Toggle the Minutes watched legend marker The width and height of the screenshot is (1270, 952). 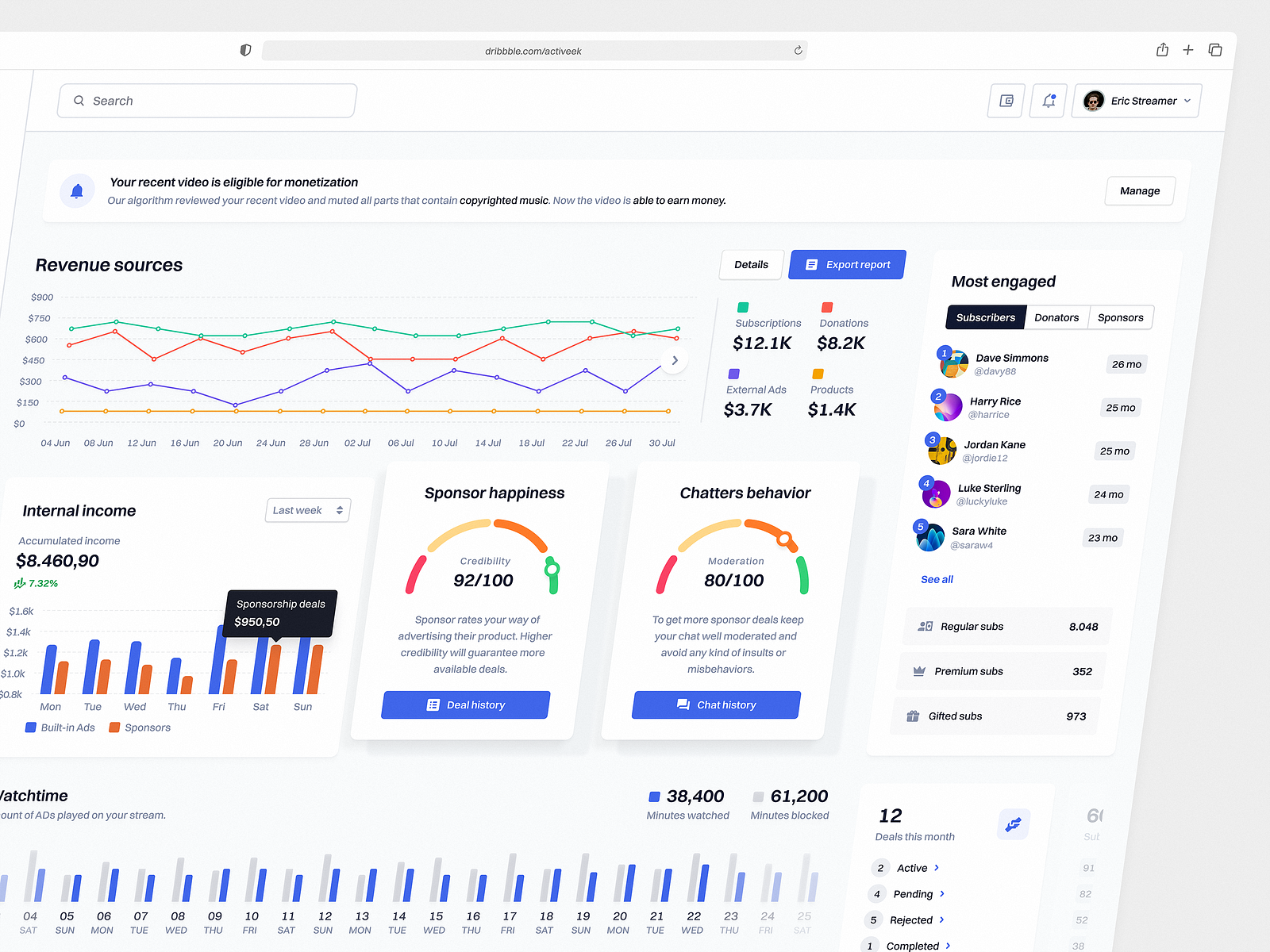[654, 796]
